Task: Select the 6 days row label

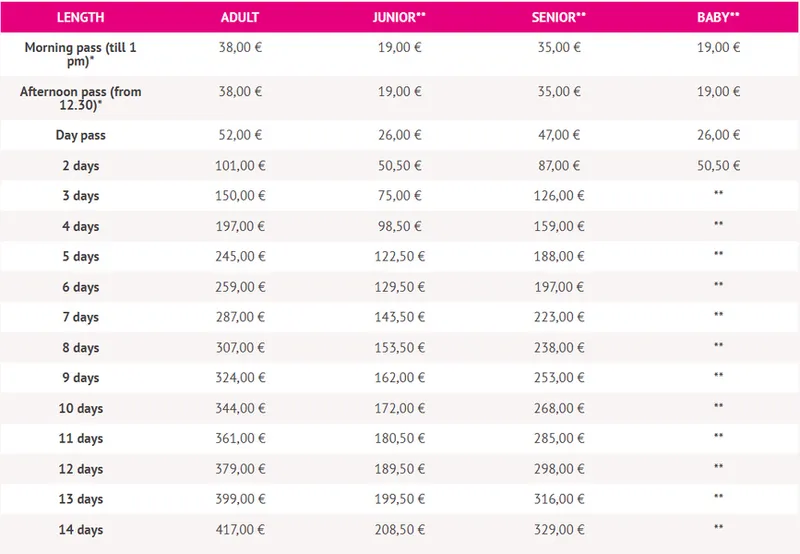Action: coord(80,287)
